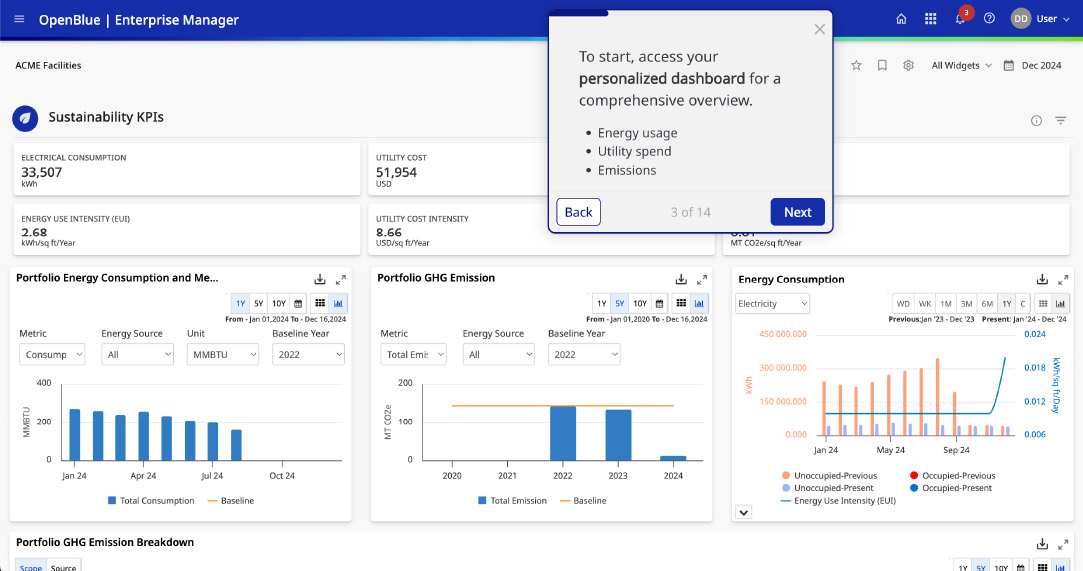
Task: Select the Source tab in GHG Breakdown
Action: 63,567
